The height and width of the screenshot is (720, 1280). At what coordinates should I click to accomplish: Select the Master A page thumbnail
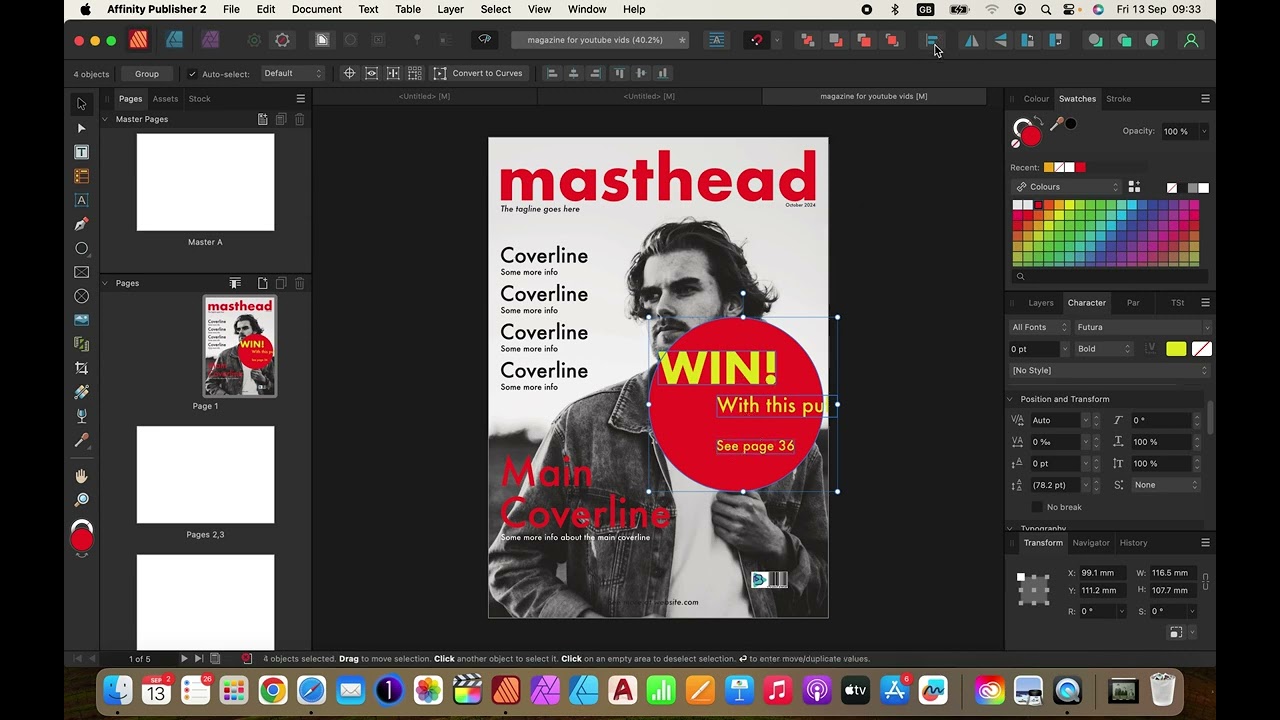point(205,182)
